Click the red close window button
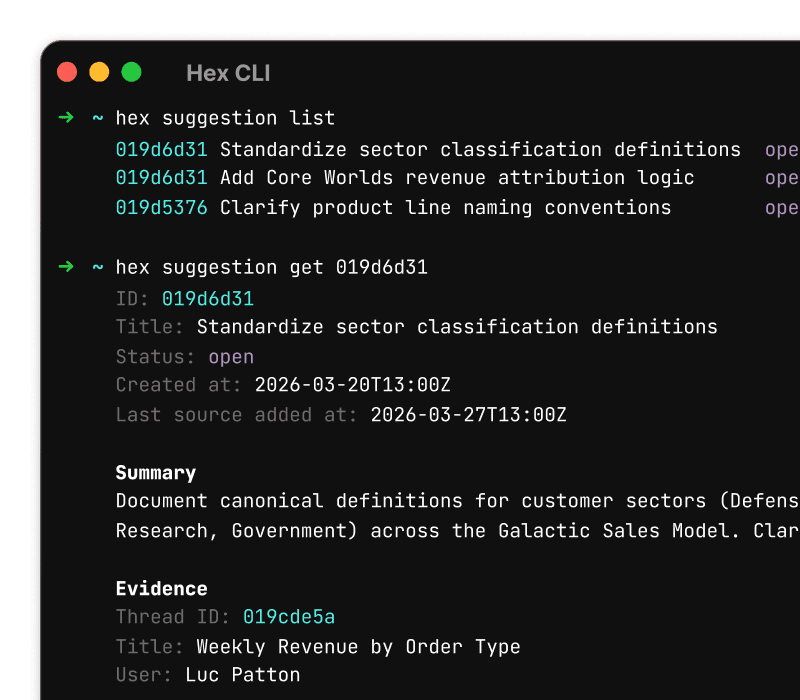This screenshot has height=700, width=800. [67, 72]
